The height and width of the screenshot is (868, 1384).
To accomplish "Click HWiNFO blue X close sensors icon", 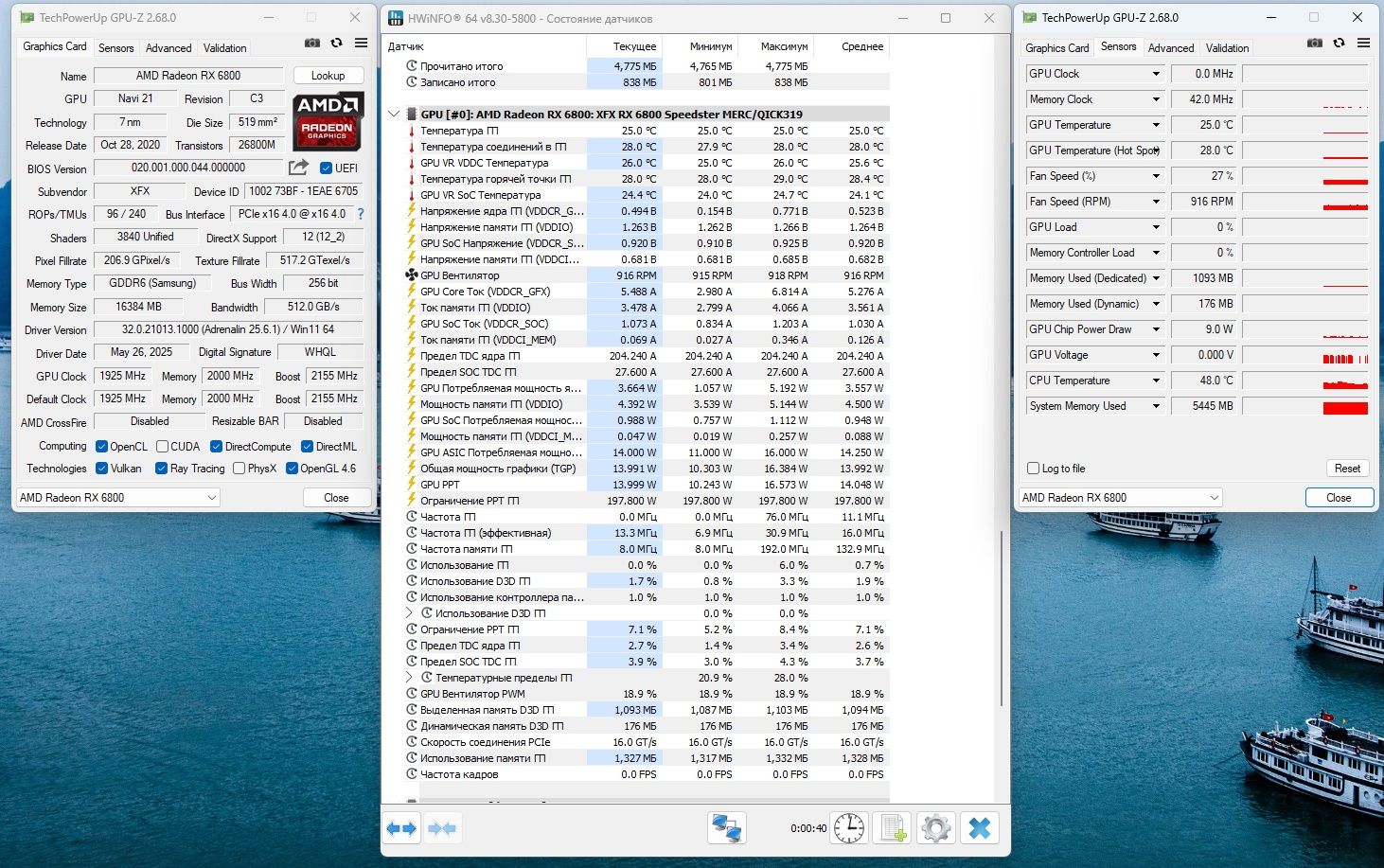I will tap(980, 828).
